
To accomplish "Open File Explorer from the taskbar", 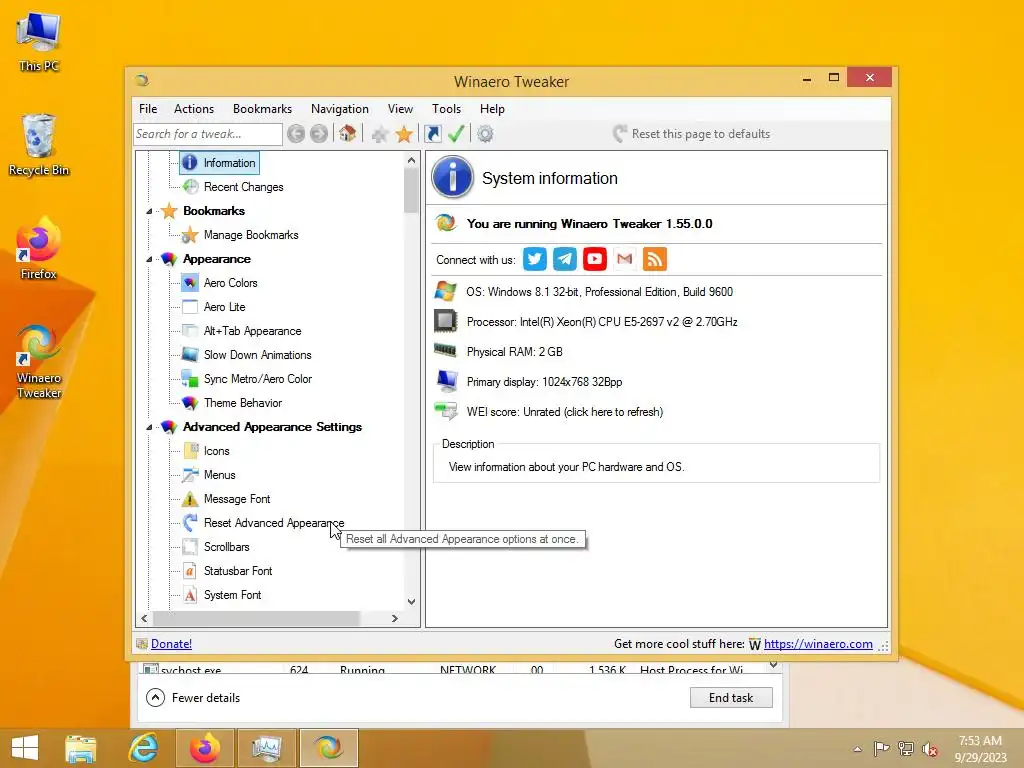I will click(81, 748).
